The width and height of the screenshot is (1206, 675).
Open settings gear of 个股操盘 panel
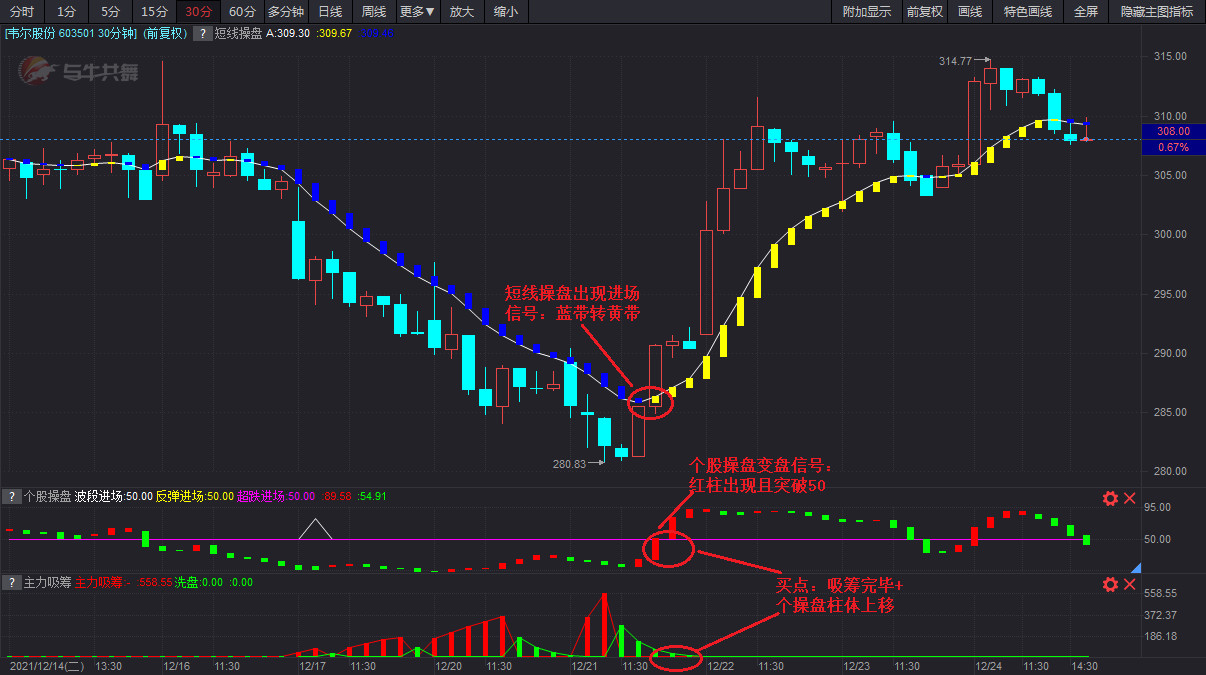click(x=1110, y=498)
